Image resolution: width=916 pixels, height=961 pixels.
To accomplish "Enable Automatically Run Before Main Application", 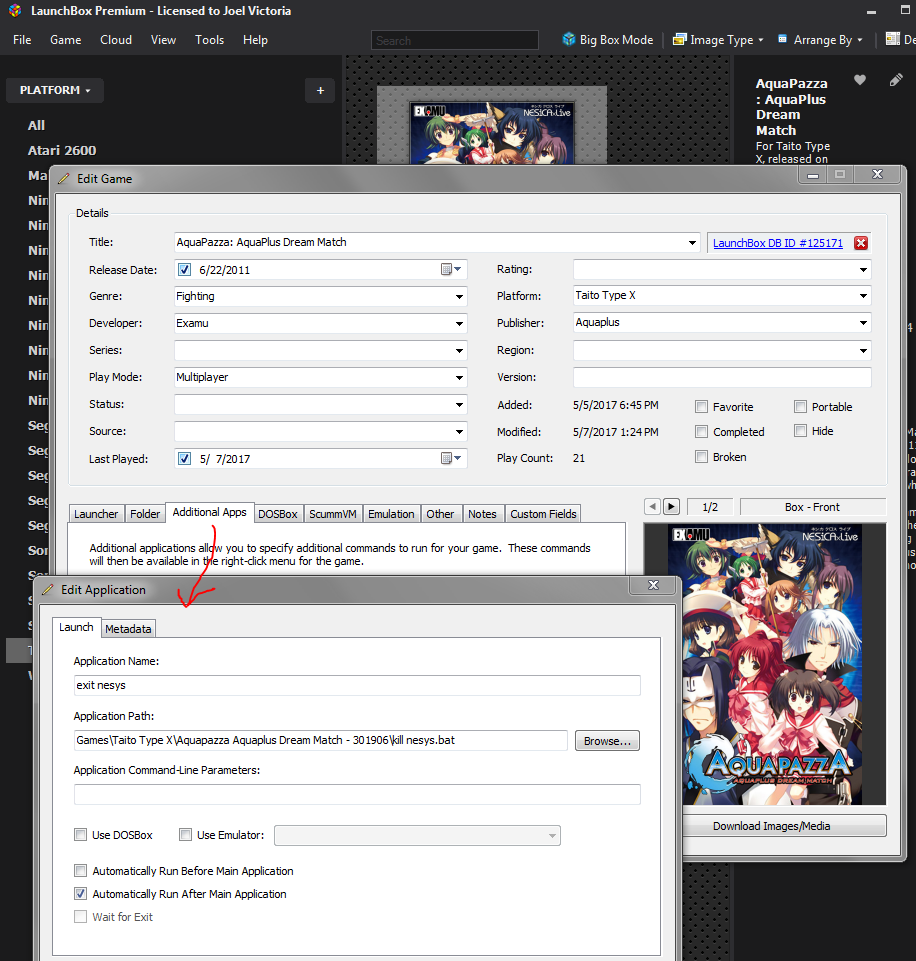I will (x=80, y=870).
